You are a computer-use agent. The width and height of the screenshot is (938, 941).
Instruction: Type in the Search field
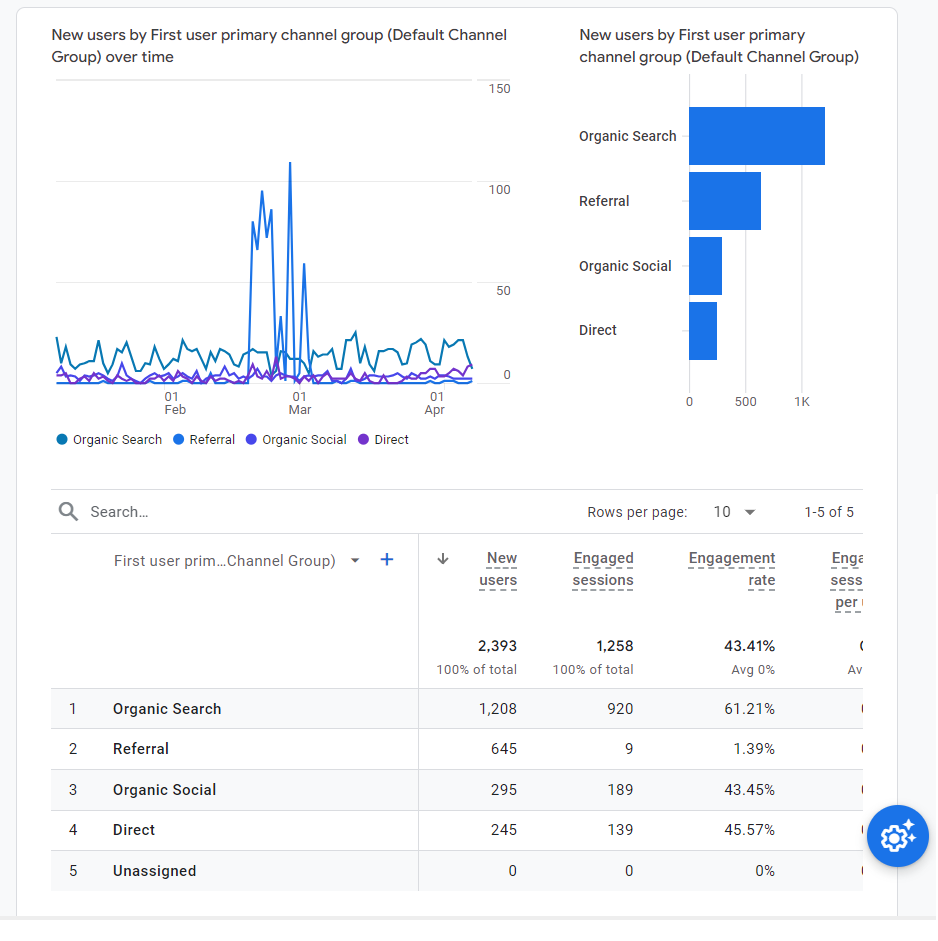click(x=312, y=512)
